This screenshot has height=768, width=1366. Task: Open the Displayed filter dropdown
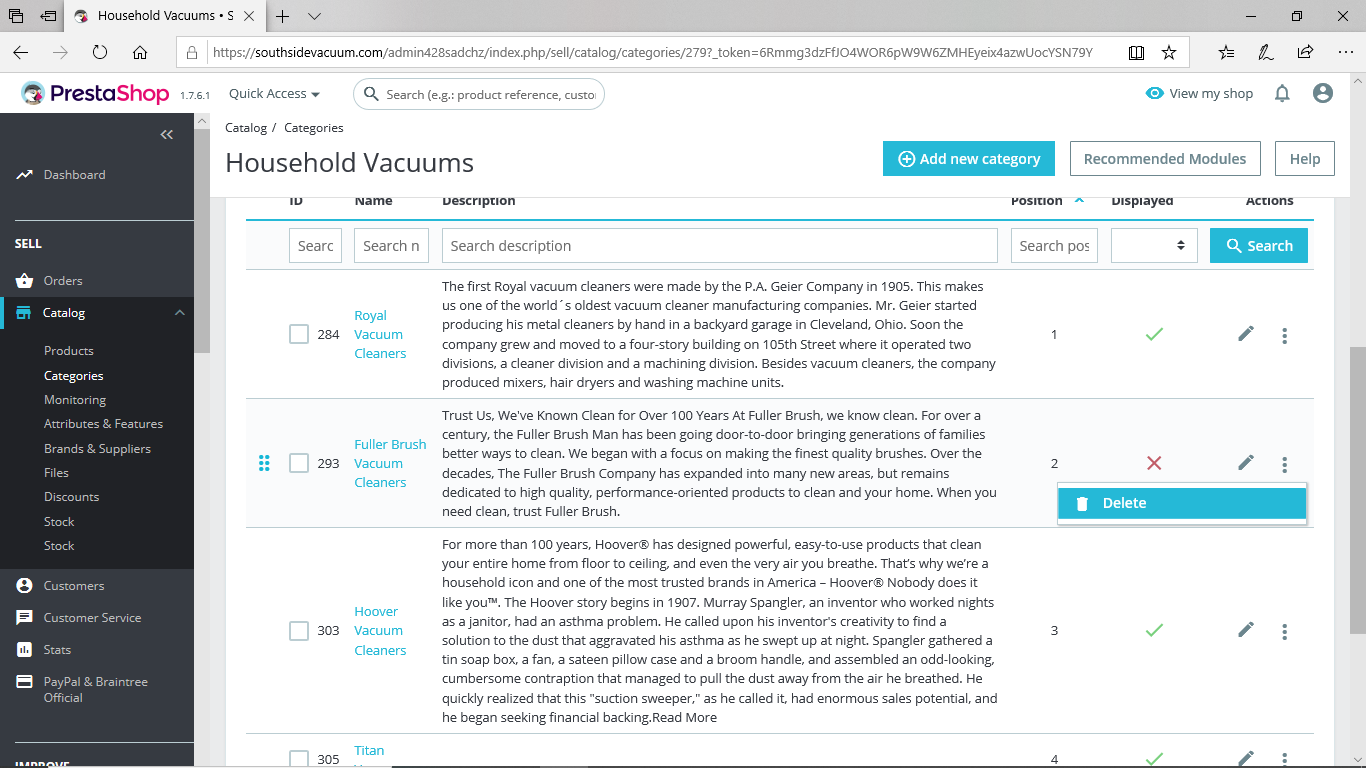coord(1154,246)
